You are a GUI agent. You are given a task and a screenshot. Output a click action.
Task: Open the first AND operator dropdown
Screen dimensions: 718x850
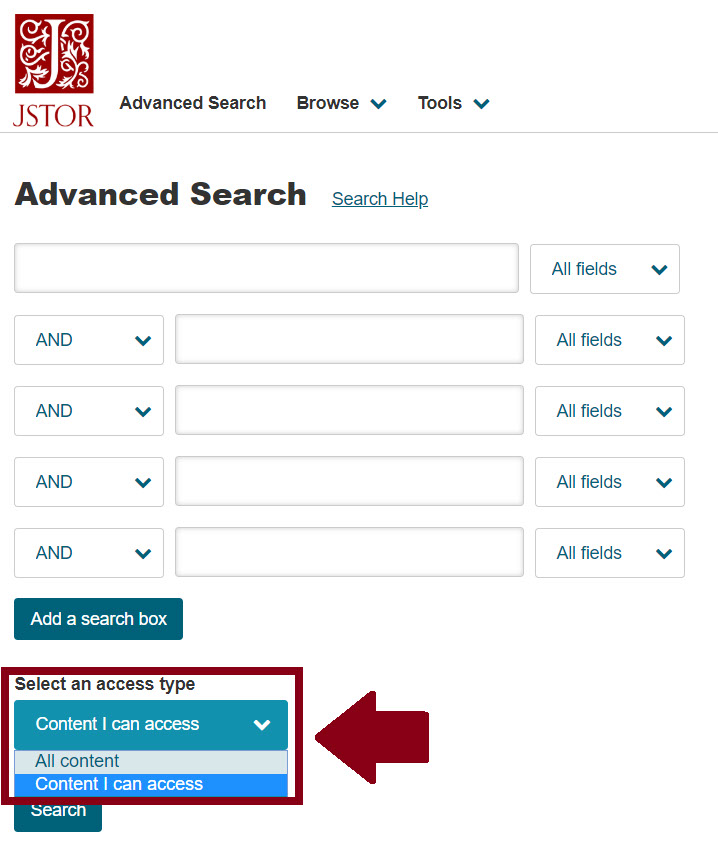(x=89, y=340)
